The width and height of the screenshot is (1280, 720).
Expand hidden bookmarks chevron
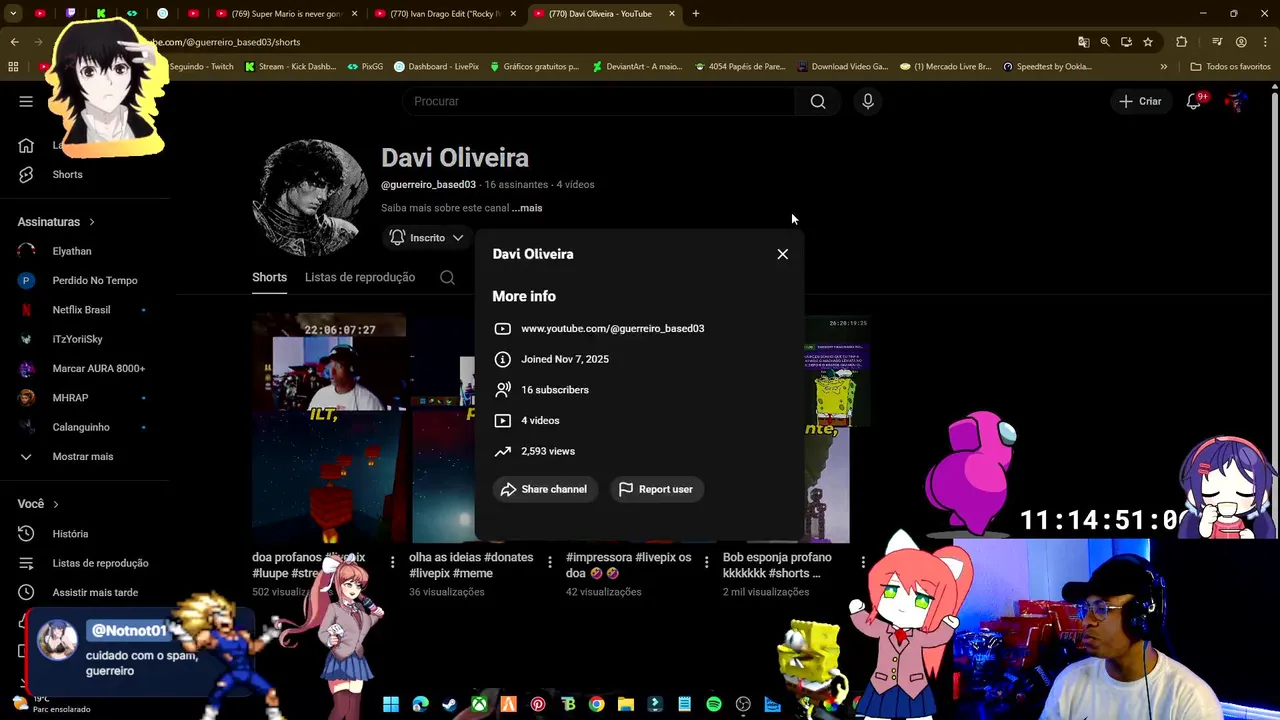(1163, 67)
